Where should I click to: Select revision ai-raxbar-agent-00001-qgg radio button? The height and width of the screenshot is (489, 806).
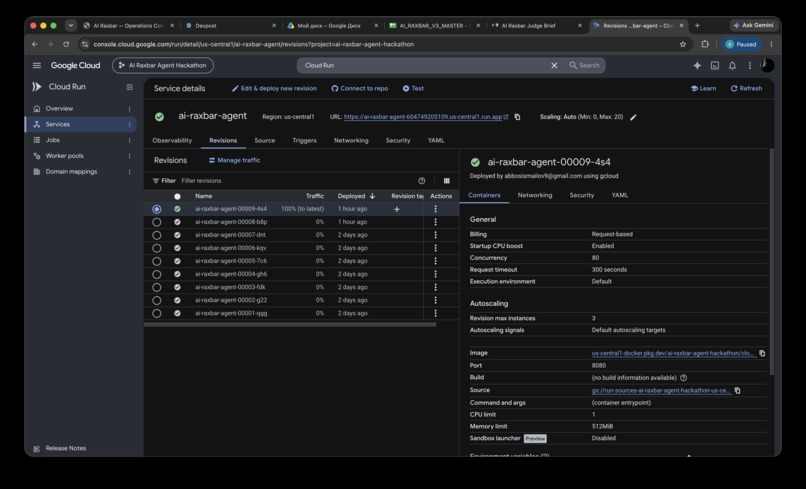pyautogui.click(x=156, y=313)
